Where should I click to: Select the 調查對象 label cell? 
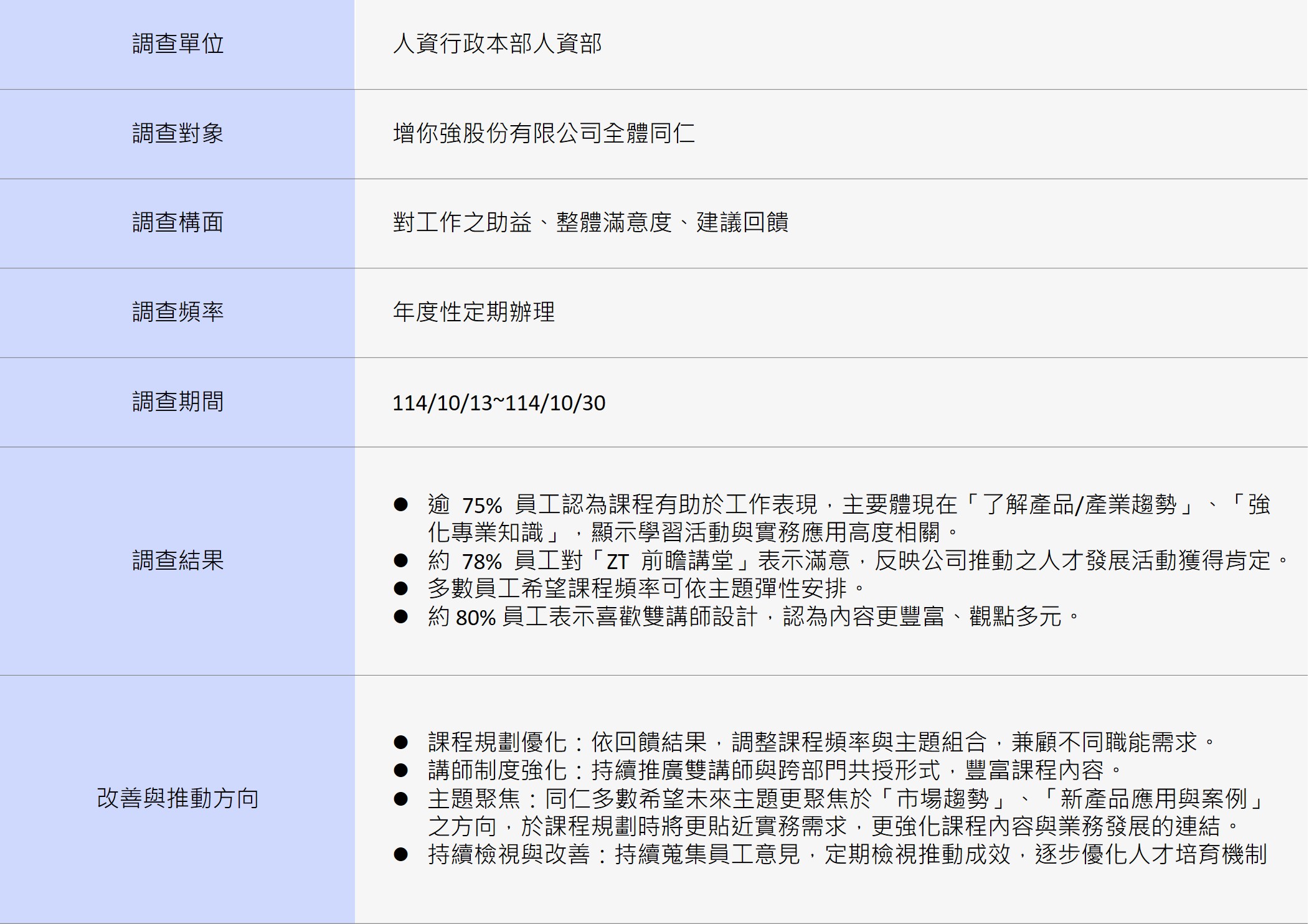[x=177, y=133]
